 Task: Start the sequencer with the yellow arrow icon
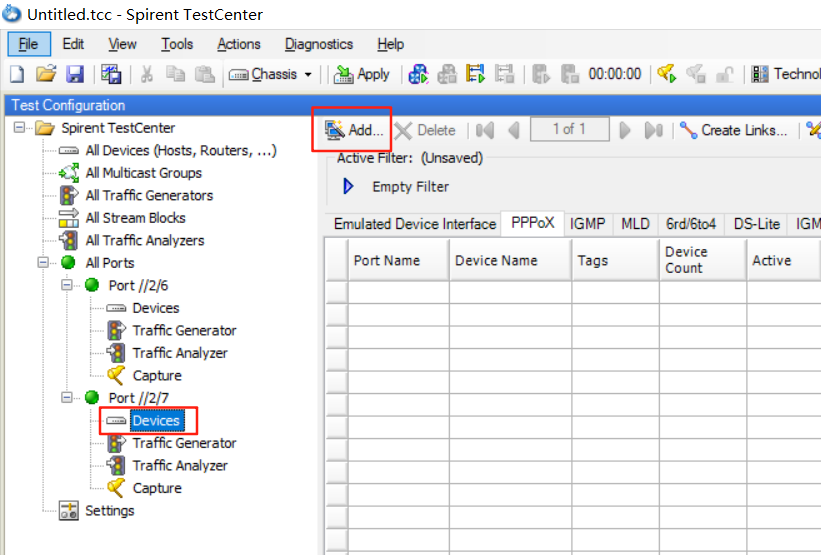click(x=475, y=74)
